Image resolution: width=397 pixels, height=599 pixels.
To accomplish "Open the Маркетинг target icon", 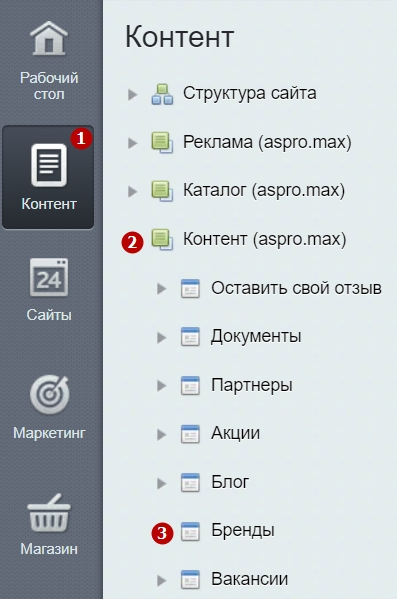I will [x=49, y=394].
